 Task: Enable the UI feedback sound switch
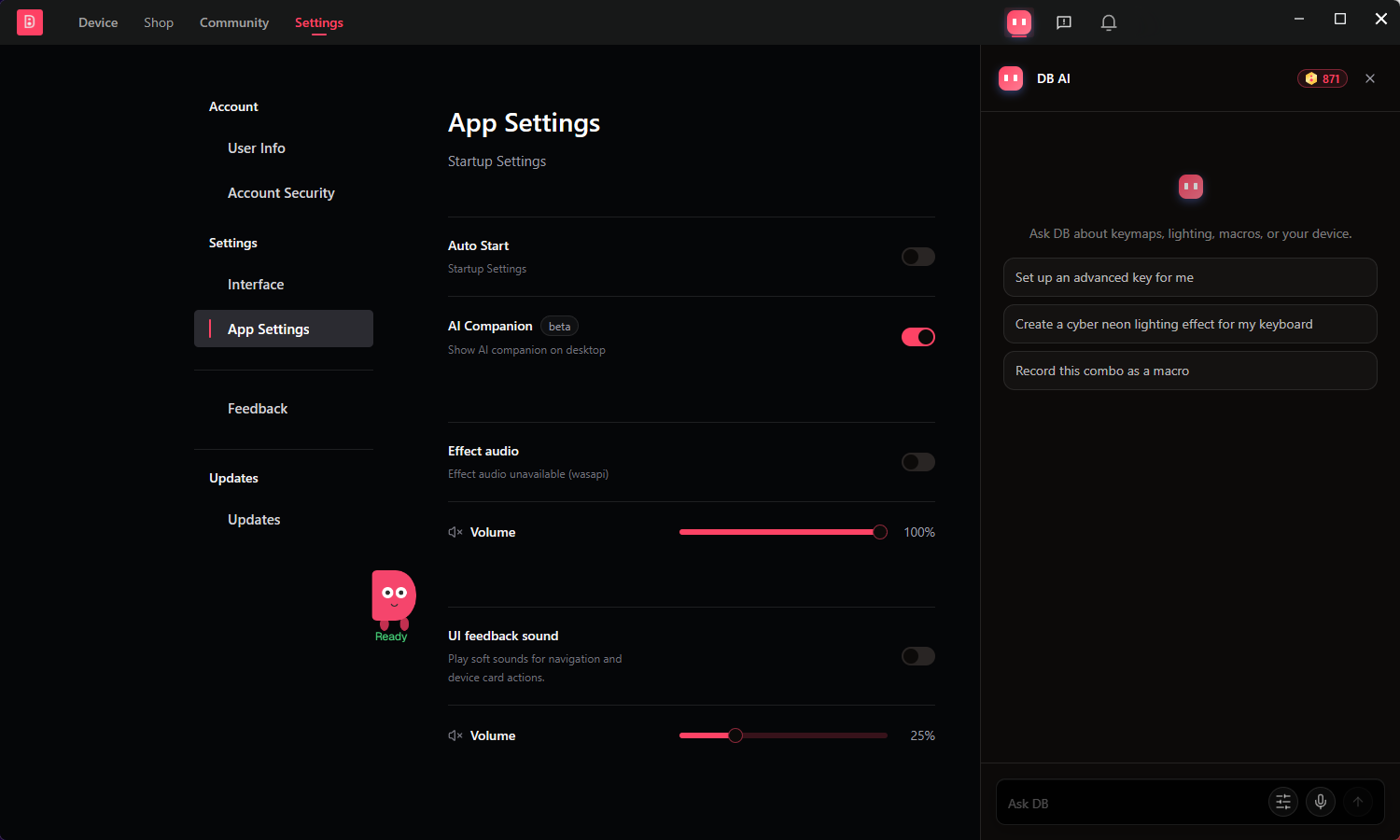coord(918,656)
